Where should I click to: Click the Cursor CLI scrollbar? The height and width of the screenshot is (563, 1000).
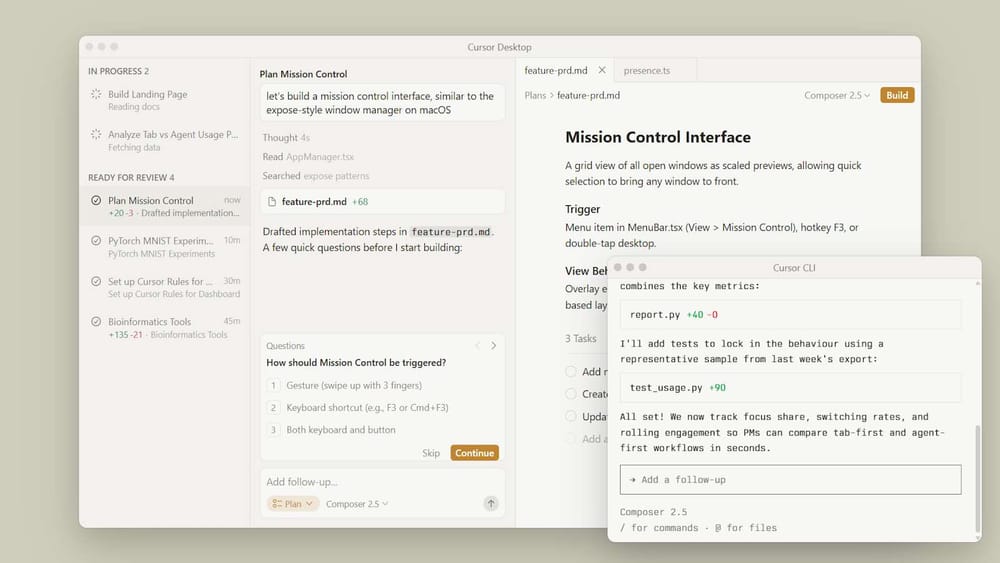(978, 479)
